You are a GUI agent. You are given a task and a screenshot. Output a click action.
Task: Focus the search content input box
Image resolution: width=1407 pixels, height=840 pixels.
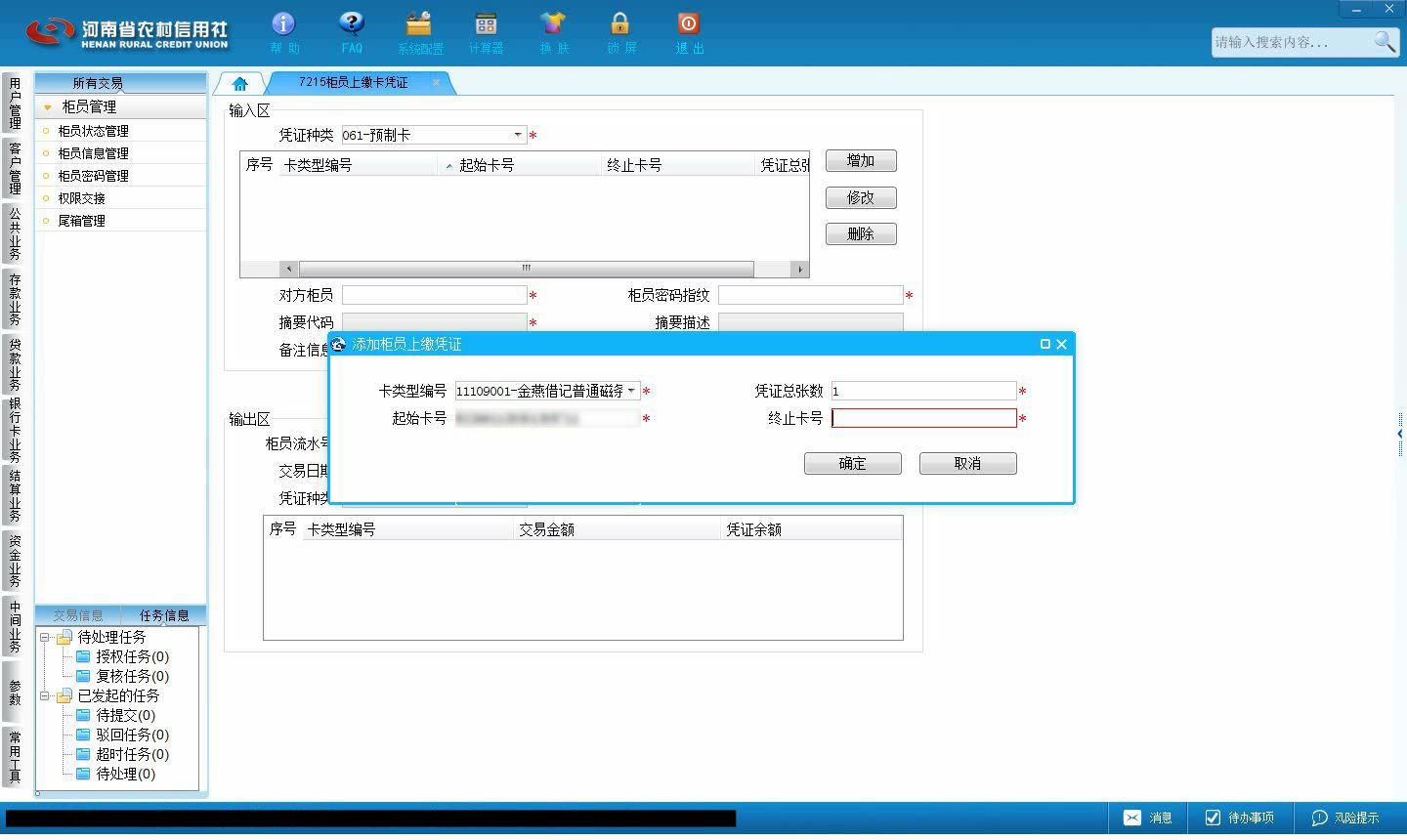(x=1292, y=42)
